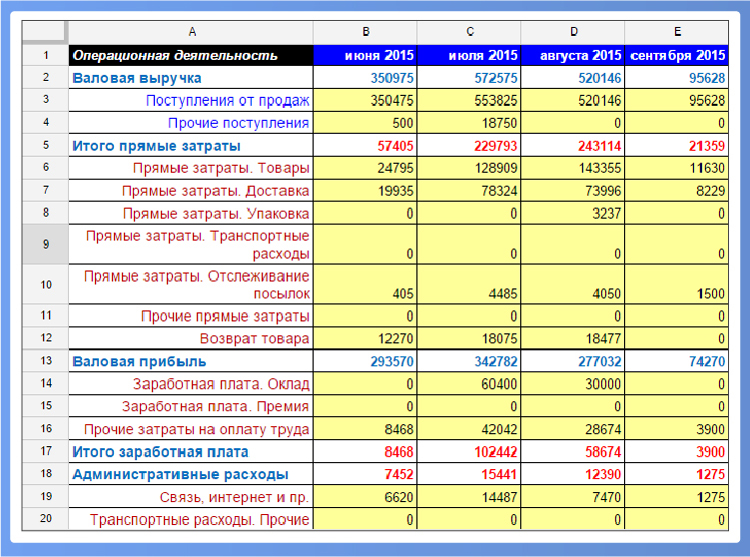The image size is (750, 557).
Task: Select cell with value 3237
Action: pos(573,213)
